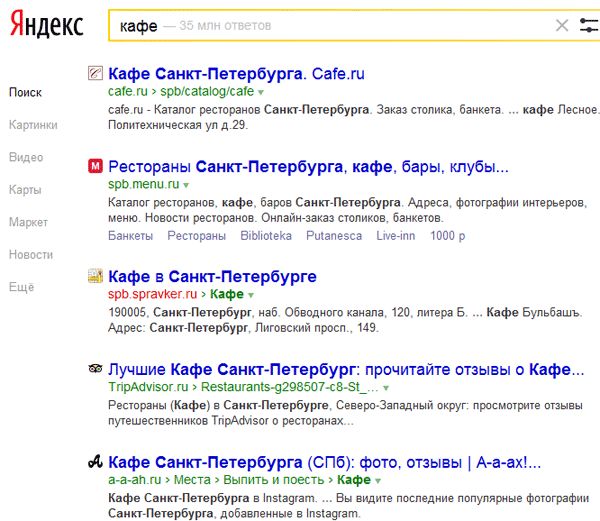This screenshot has width=600, height=521.
Task: Select the Поиск section
Action: 25,92
